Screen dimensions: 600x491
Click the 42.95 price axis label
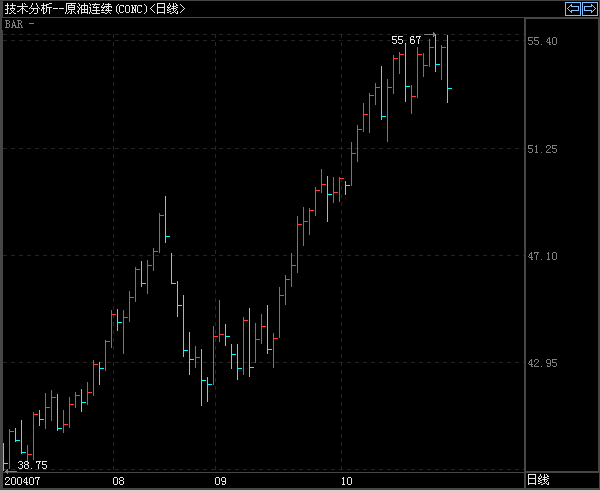point(542,363)
